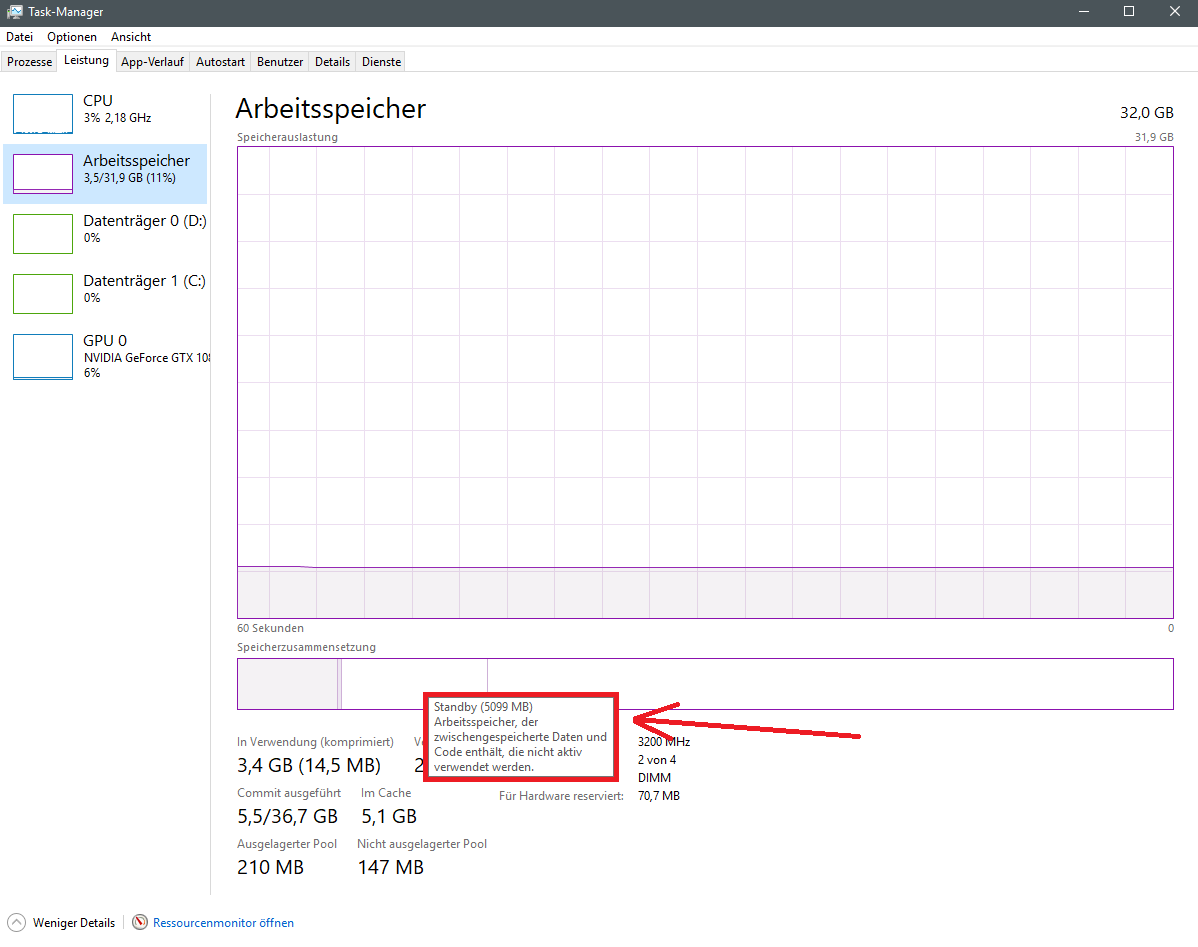Open the Optionen menu
1198x947 pixels.
click(71, 36)
